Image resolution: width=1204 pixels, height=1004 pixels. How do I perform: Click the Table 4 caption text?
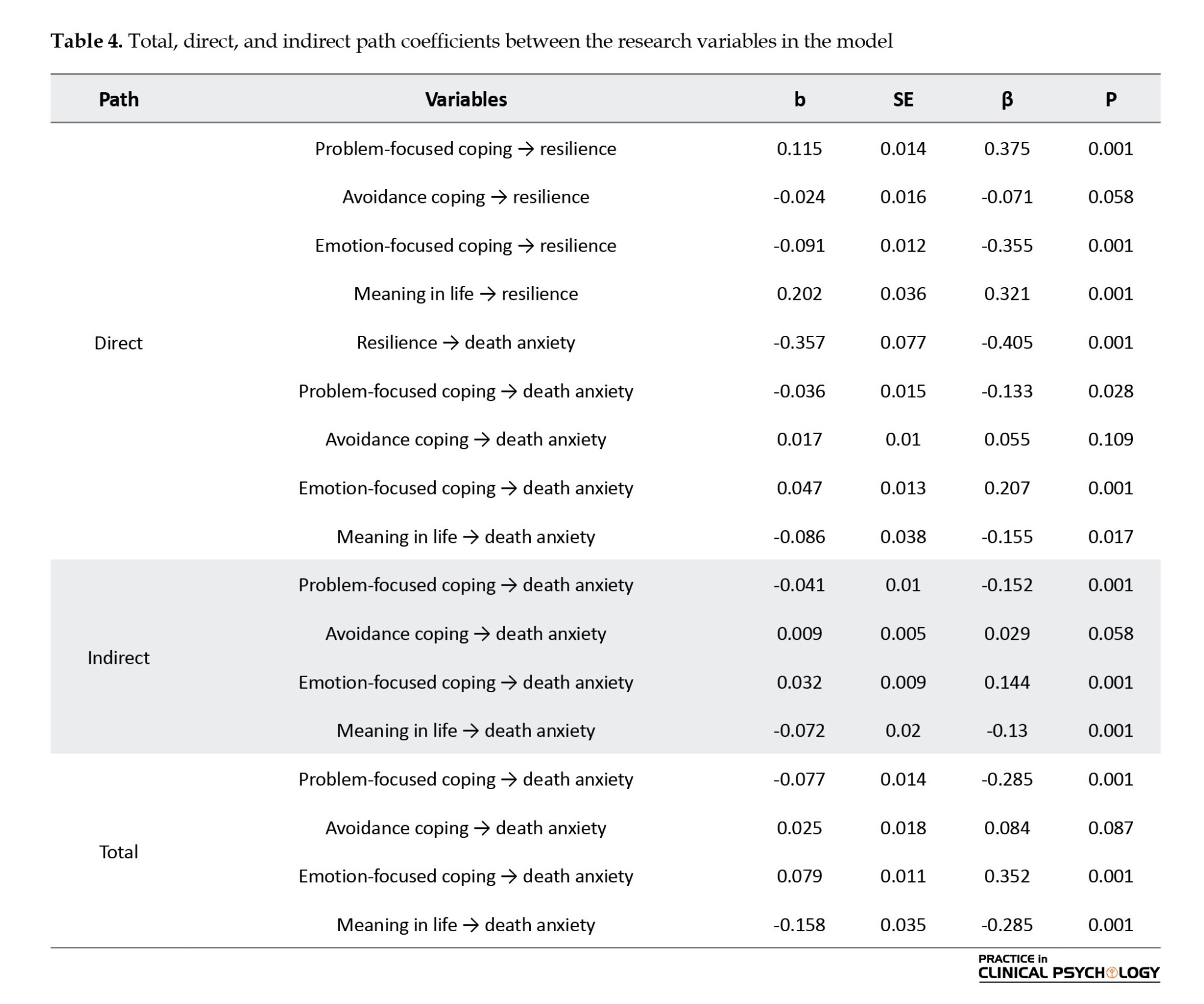click(471, 41)
